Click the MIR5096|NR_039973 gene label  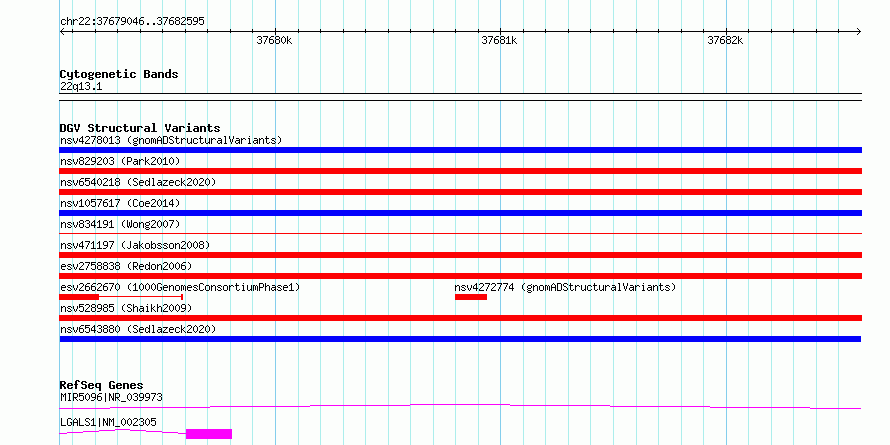[111, 397]
